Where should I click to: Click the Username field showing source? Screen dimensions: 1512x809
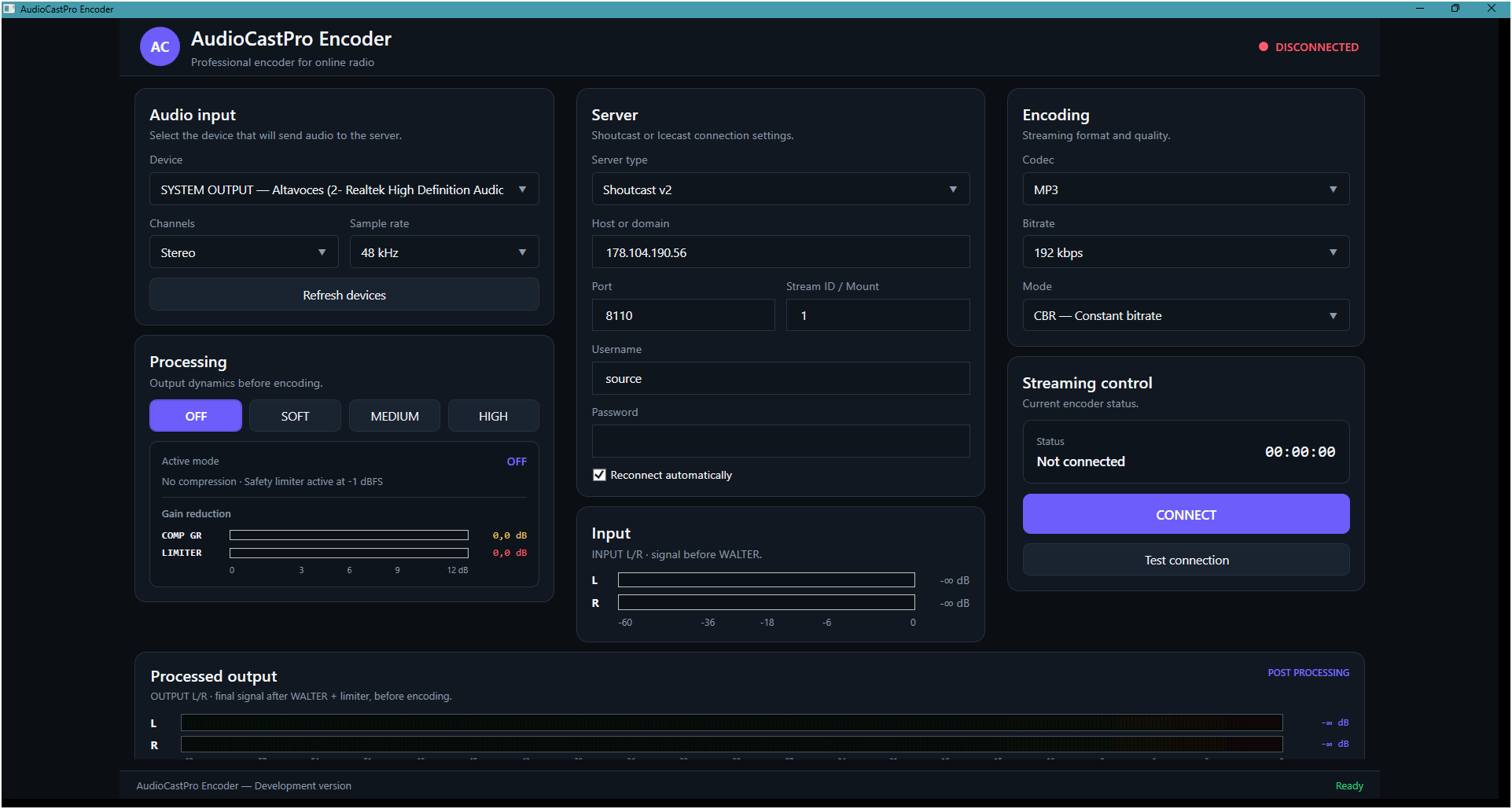click(x=781, y=378)
